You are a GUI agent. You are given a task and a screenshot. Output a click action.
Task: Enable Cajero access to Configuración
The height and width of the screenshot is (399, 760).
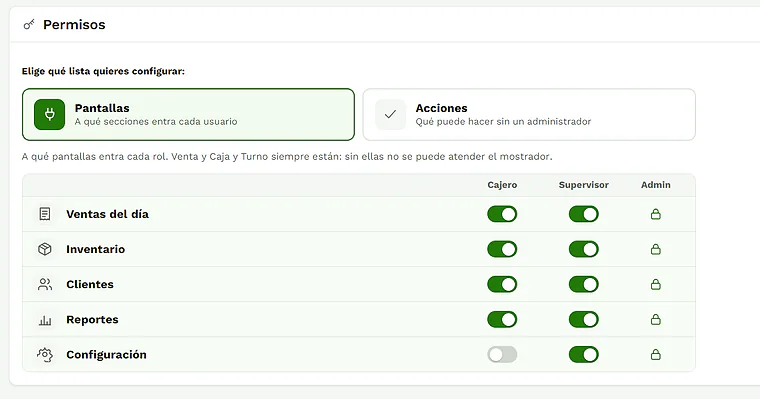[502, 354]
